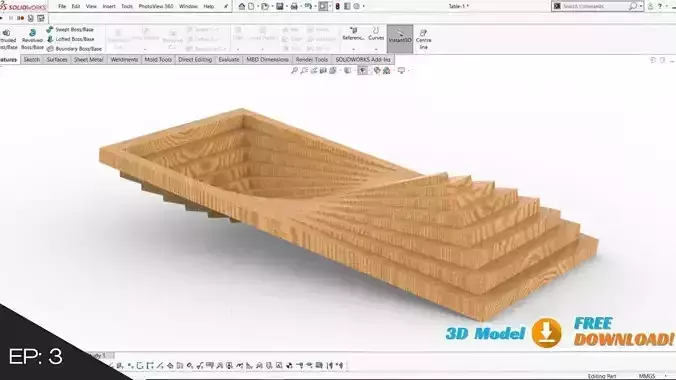Click the Extruded Boss/Base tool
The image size is (676, 380).
7,39
